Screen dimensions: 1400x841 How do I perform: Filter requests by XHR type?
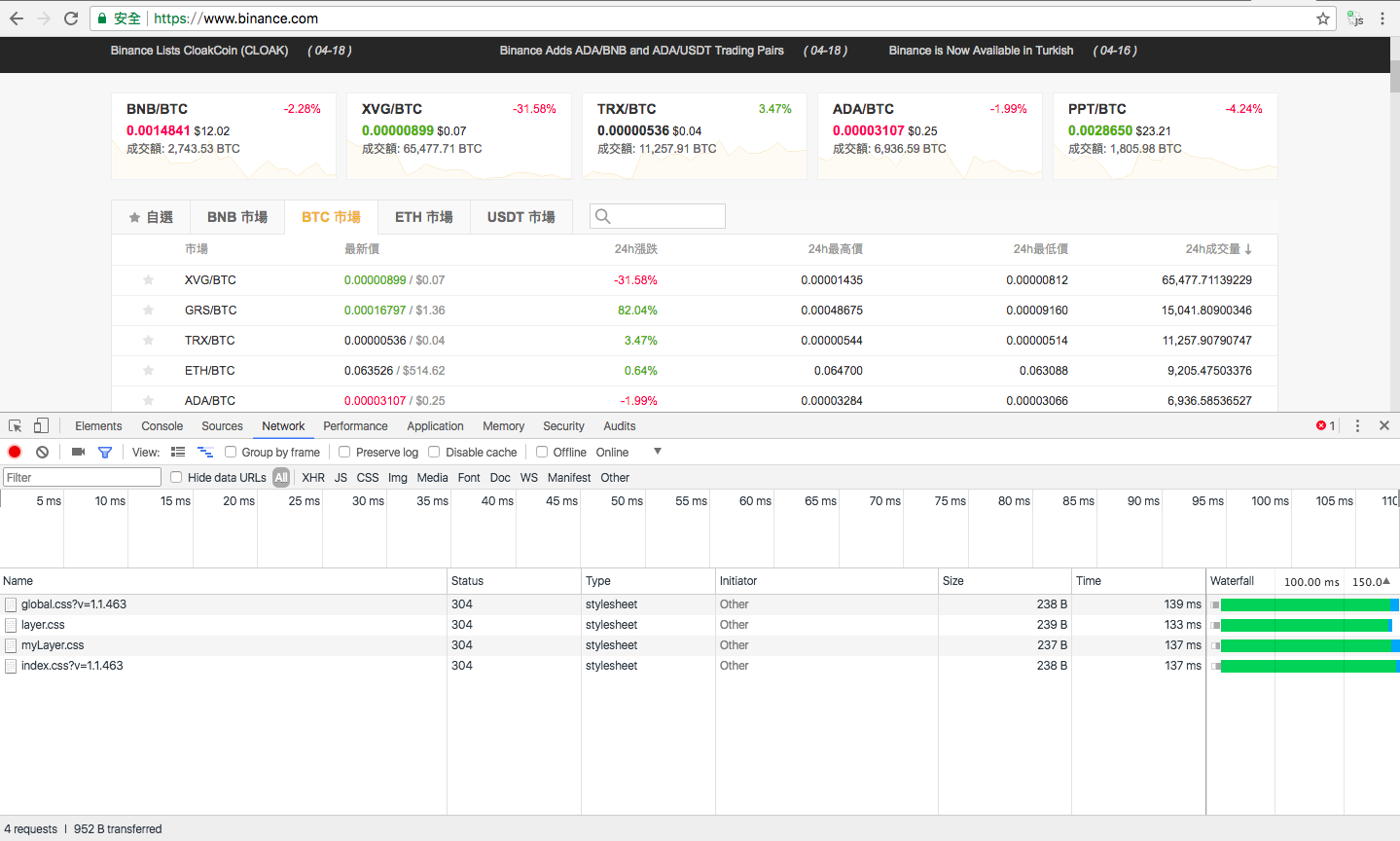[313, 478]
